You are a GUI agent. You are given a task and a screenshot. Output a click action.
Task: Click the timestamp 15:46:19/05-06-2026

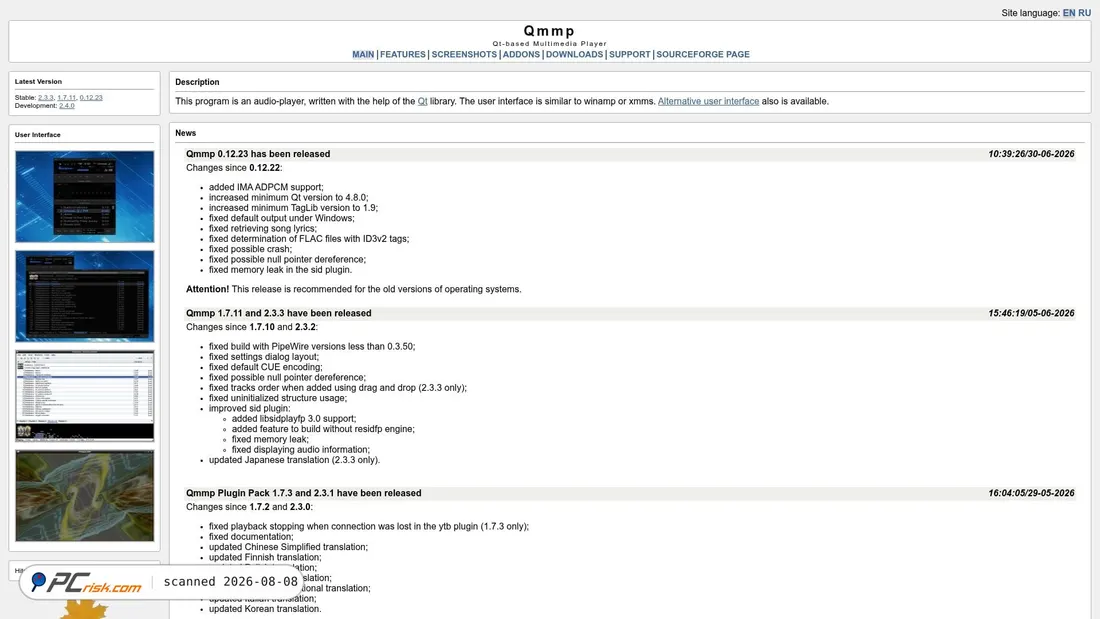pos(1031,313)
